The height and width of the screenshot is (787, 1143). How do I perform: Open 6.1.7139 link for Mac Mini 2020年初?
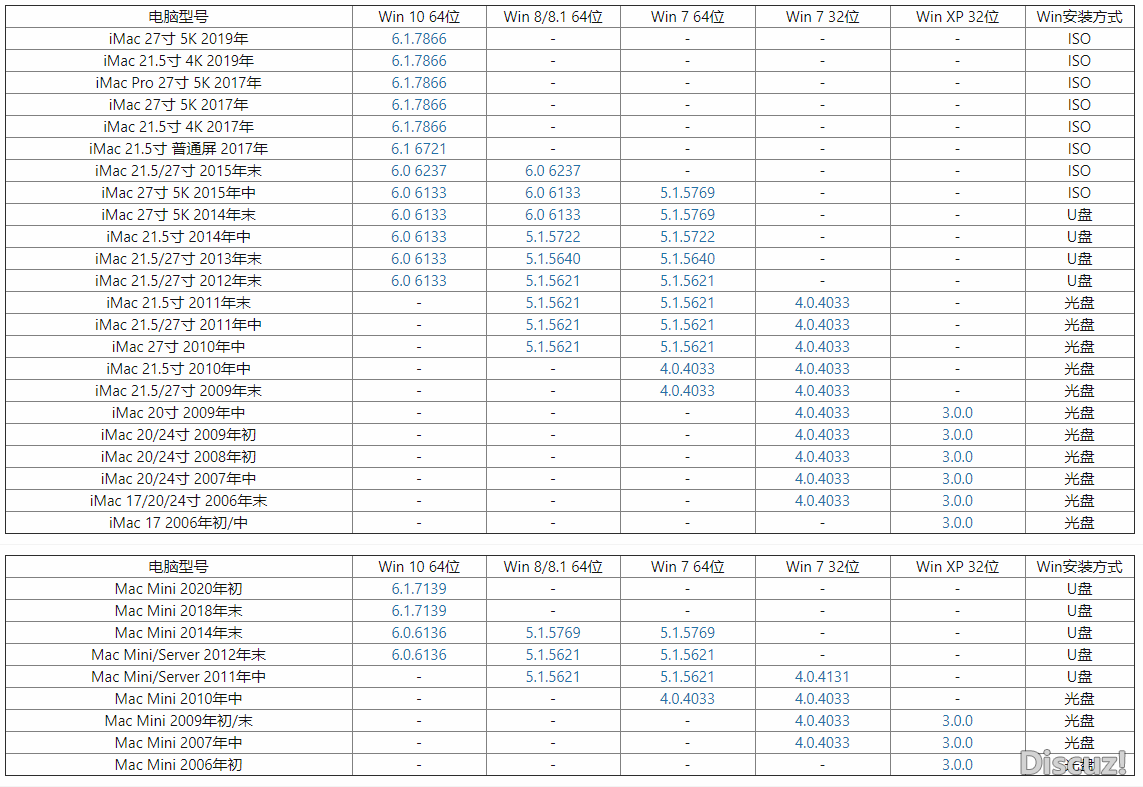(x=419, y=589)
